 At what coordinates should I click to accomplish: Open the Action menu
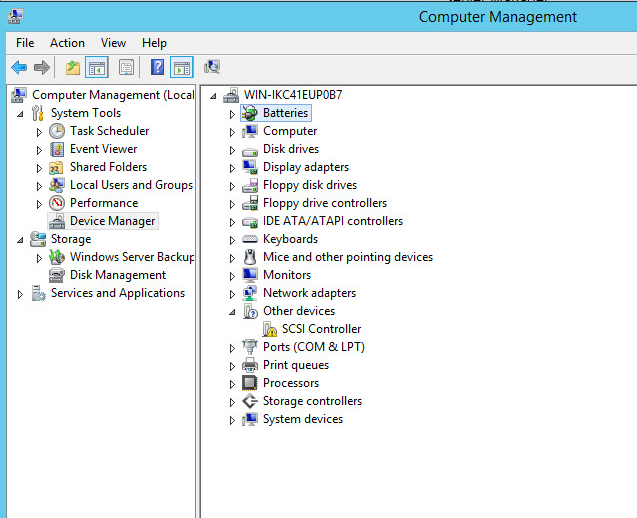pos(67,43)
